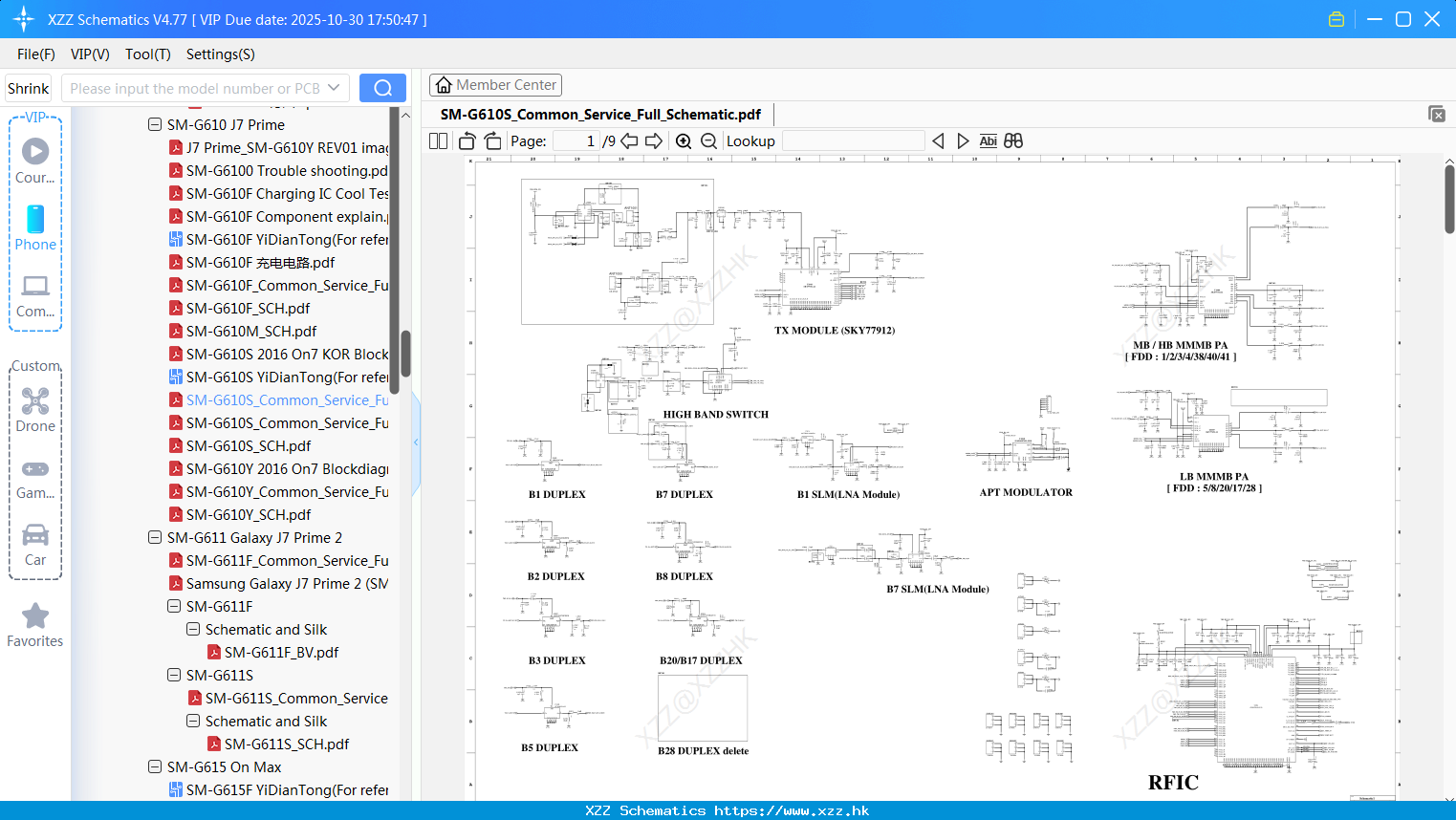Select the SM-G610S_Common_Service_Full_Schematic.pdf tab

[600, 115]
